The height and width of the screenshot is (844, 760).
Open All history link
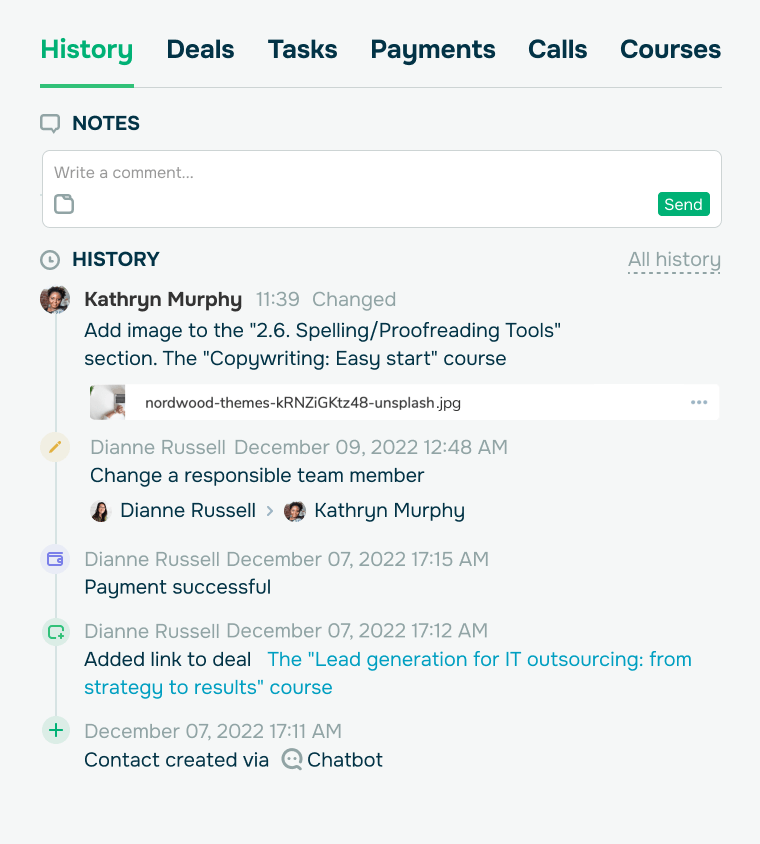674,260
